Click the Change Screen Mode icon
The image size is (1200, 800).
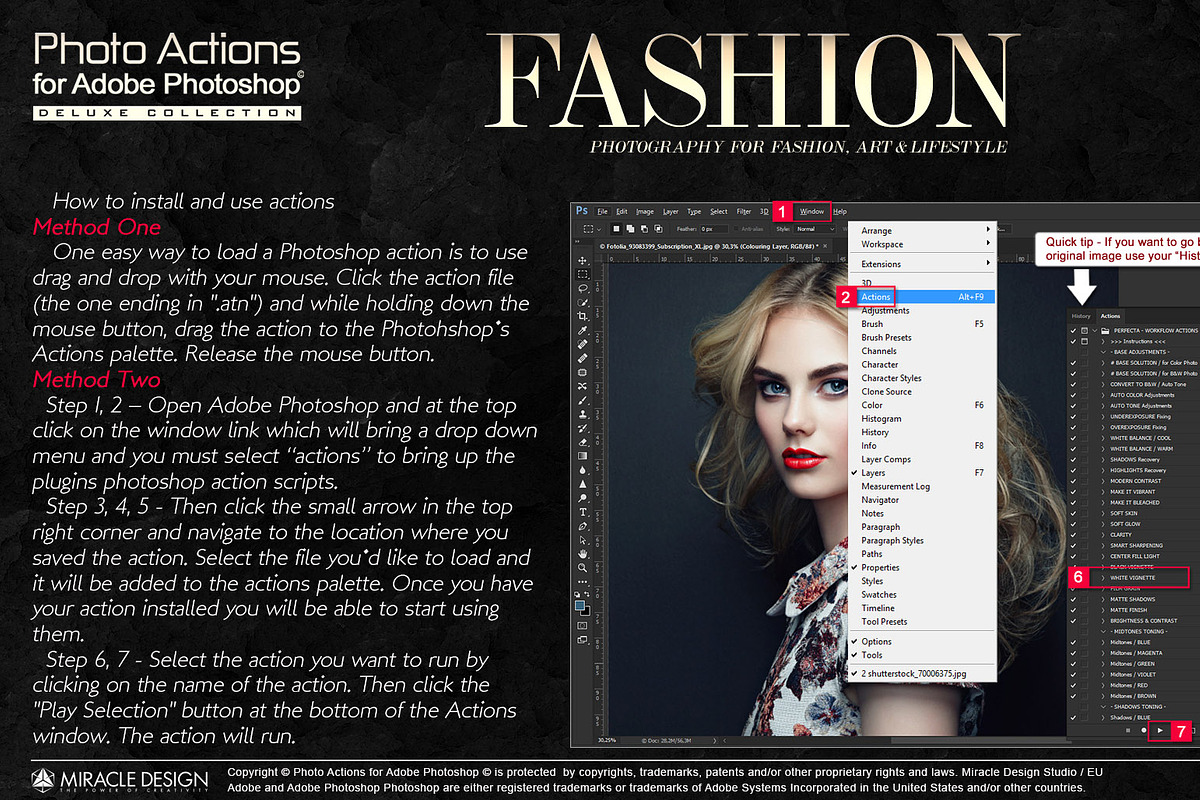(582, 639)
